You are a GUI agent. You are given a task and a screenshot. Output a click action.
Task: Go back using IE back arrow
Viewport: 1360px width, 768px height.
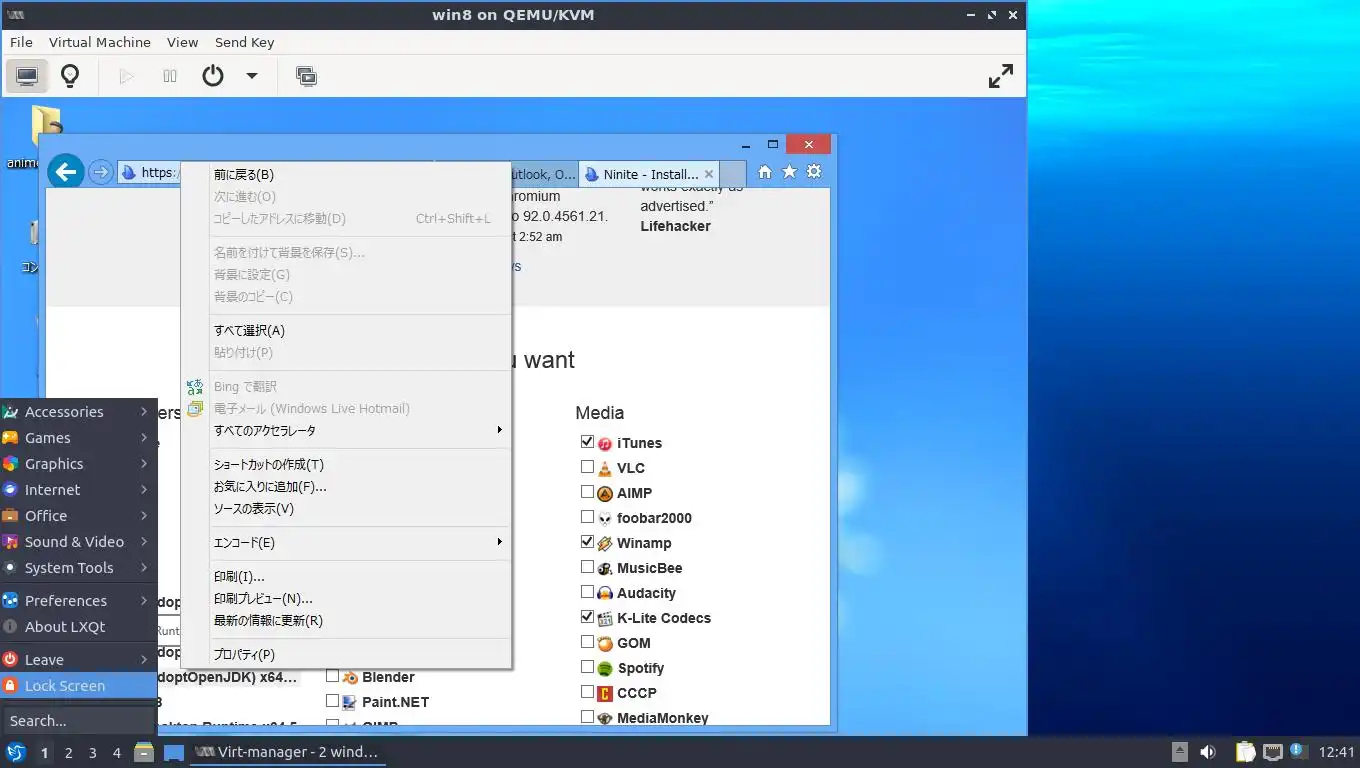pyautogui.click(x=66, y=172)
